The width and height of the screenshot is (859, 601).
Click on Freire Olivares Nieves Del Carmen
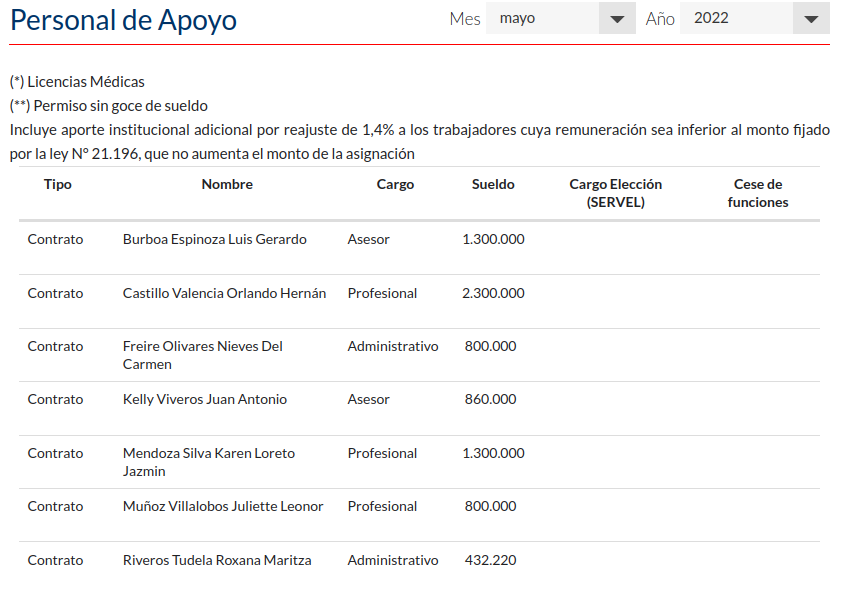pyautogui.click(x=202, y=355)
